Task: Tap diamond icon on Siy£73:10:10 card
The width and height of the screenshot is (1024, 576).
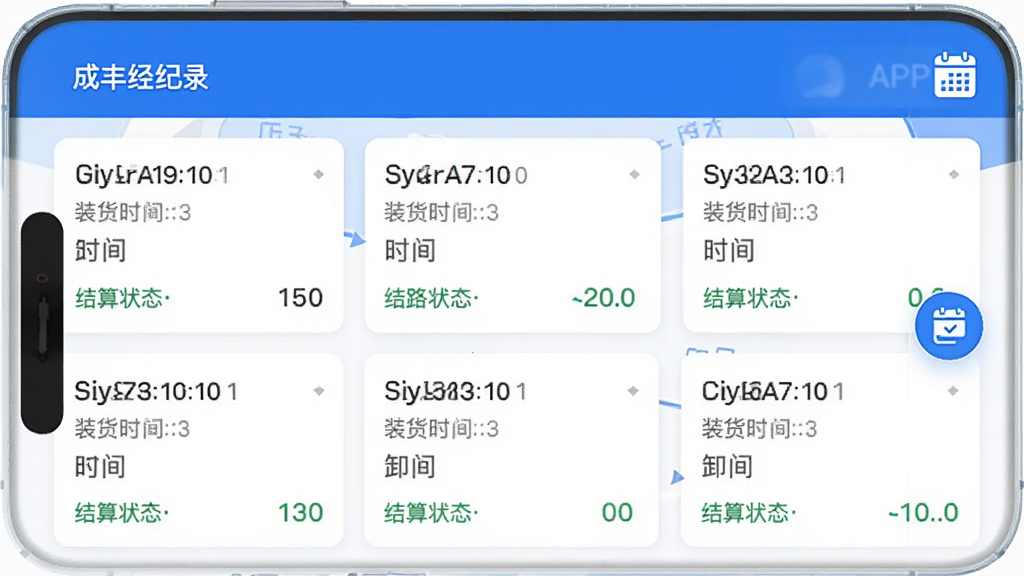Action: coord(319,391)
